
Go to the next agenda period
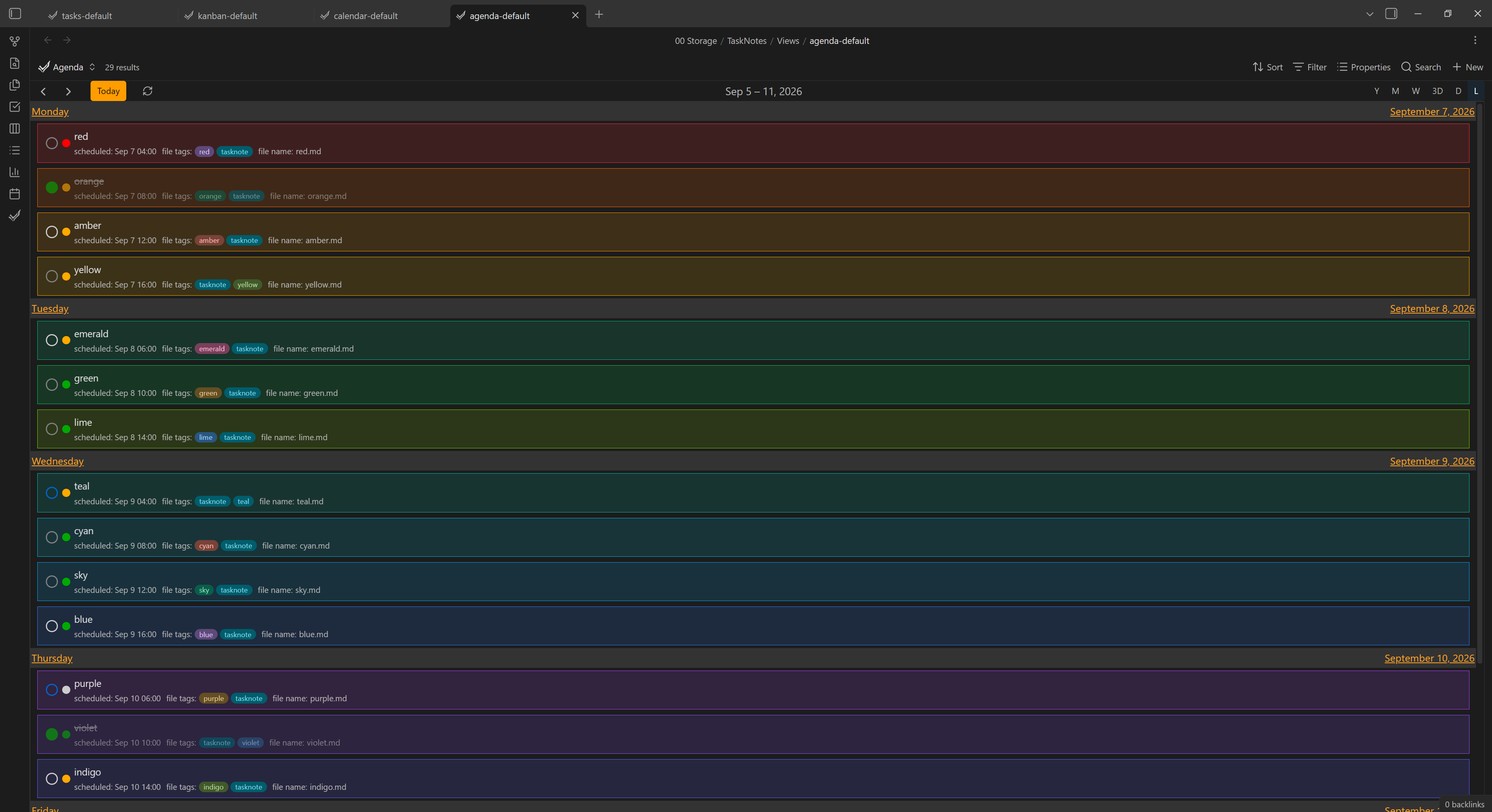[68, 92]
